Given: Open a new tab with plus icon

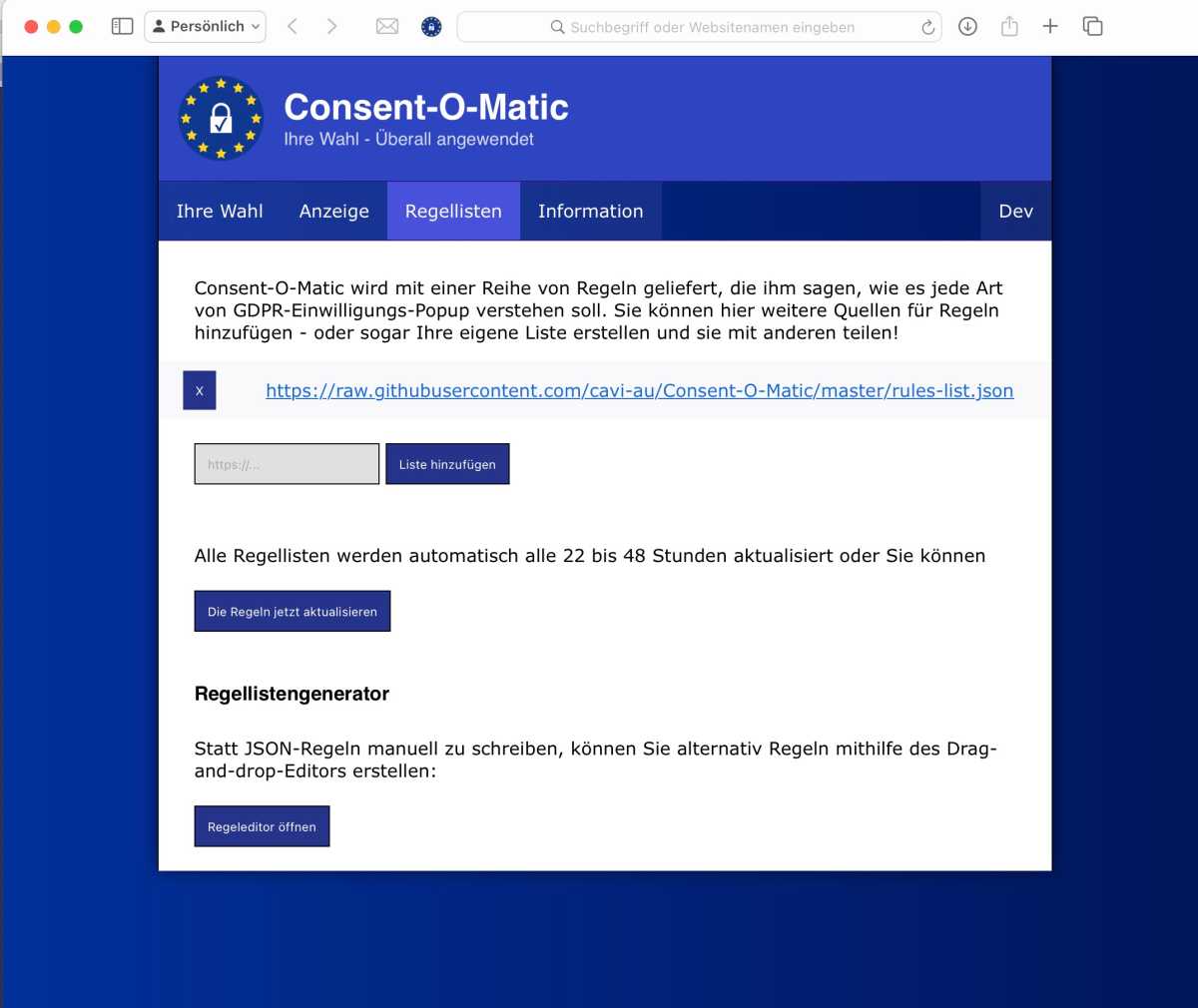Looking at the screenshot, I should [x=1050, y=27].
